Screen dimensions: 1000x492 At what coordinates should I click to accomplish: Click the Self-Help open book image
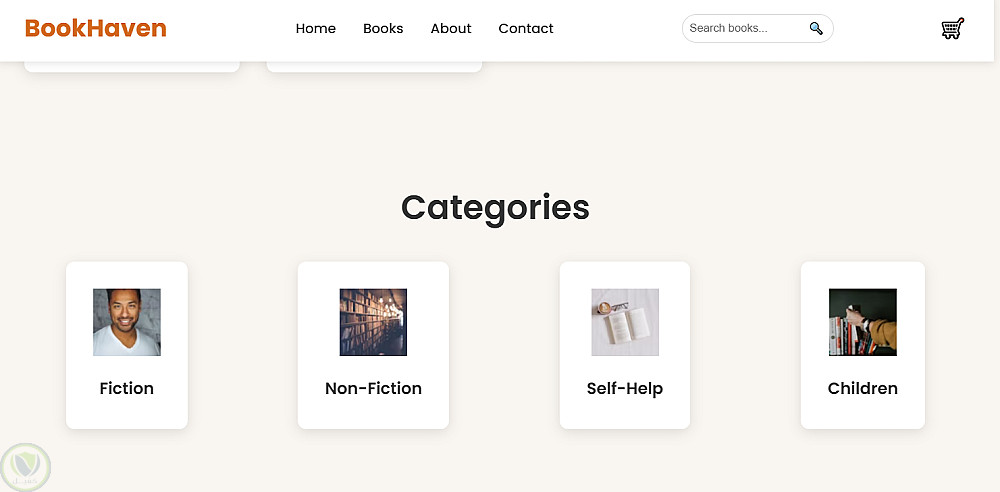[625, 322]
